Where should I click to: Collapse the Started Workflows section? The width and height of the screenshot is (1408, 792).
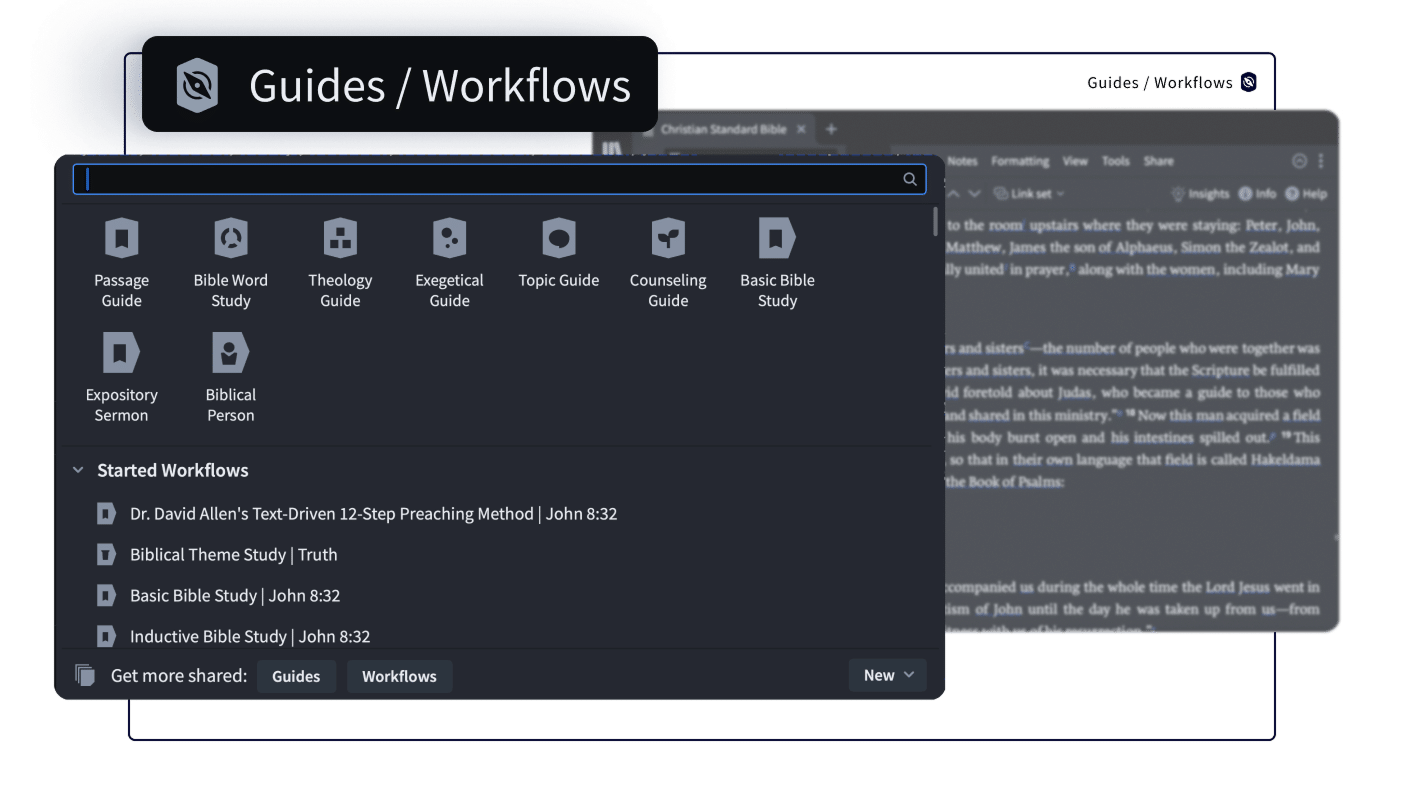point(78,470)
